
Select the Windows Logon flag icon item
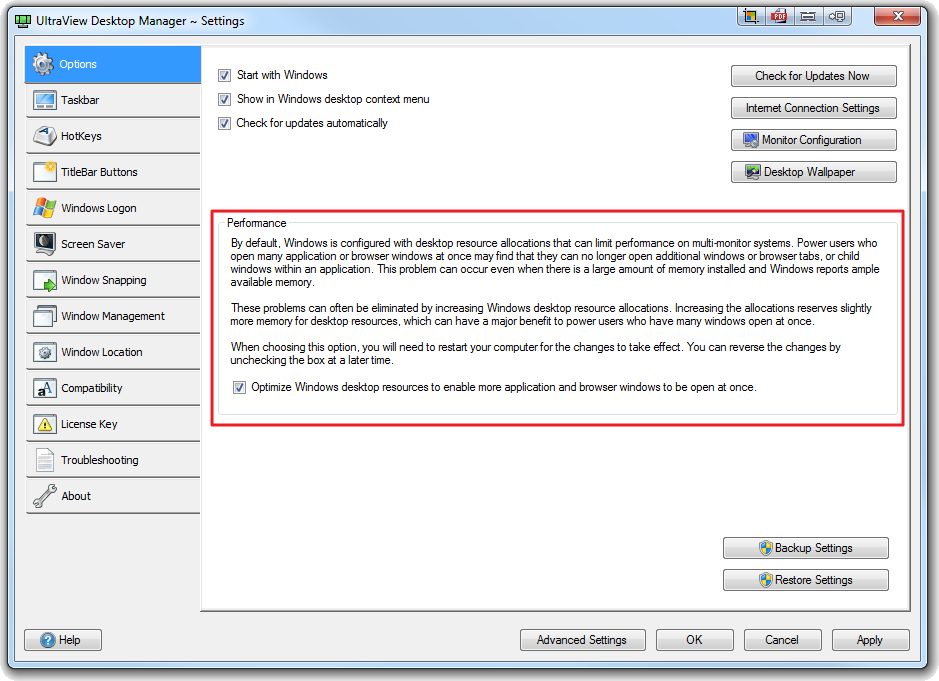113,208
